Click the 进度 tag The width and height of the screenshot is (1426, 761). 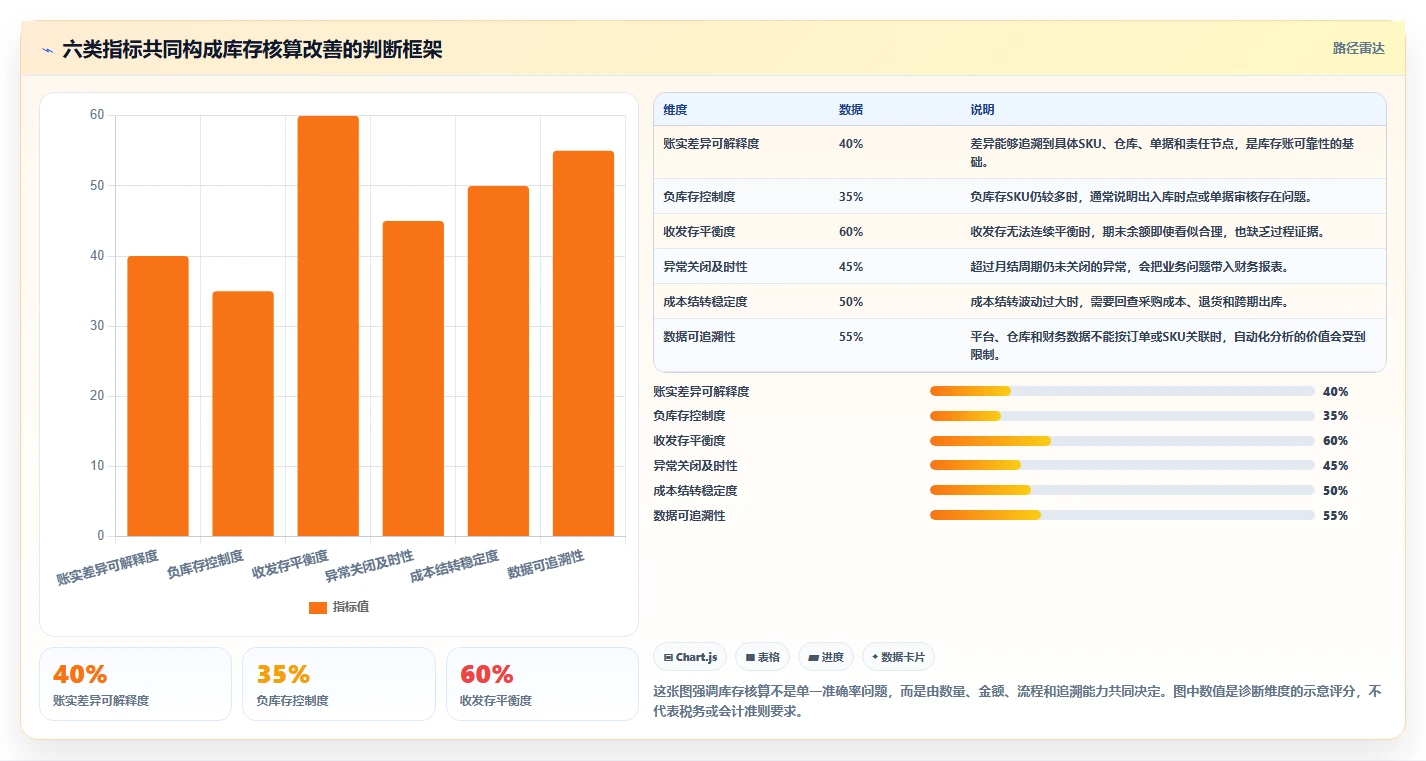[x=826, y=657]
